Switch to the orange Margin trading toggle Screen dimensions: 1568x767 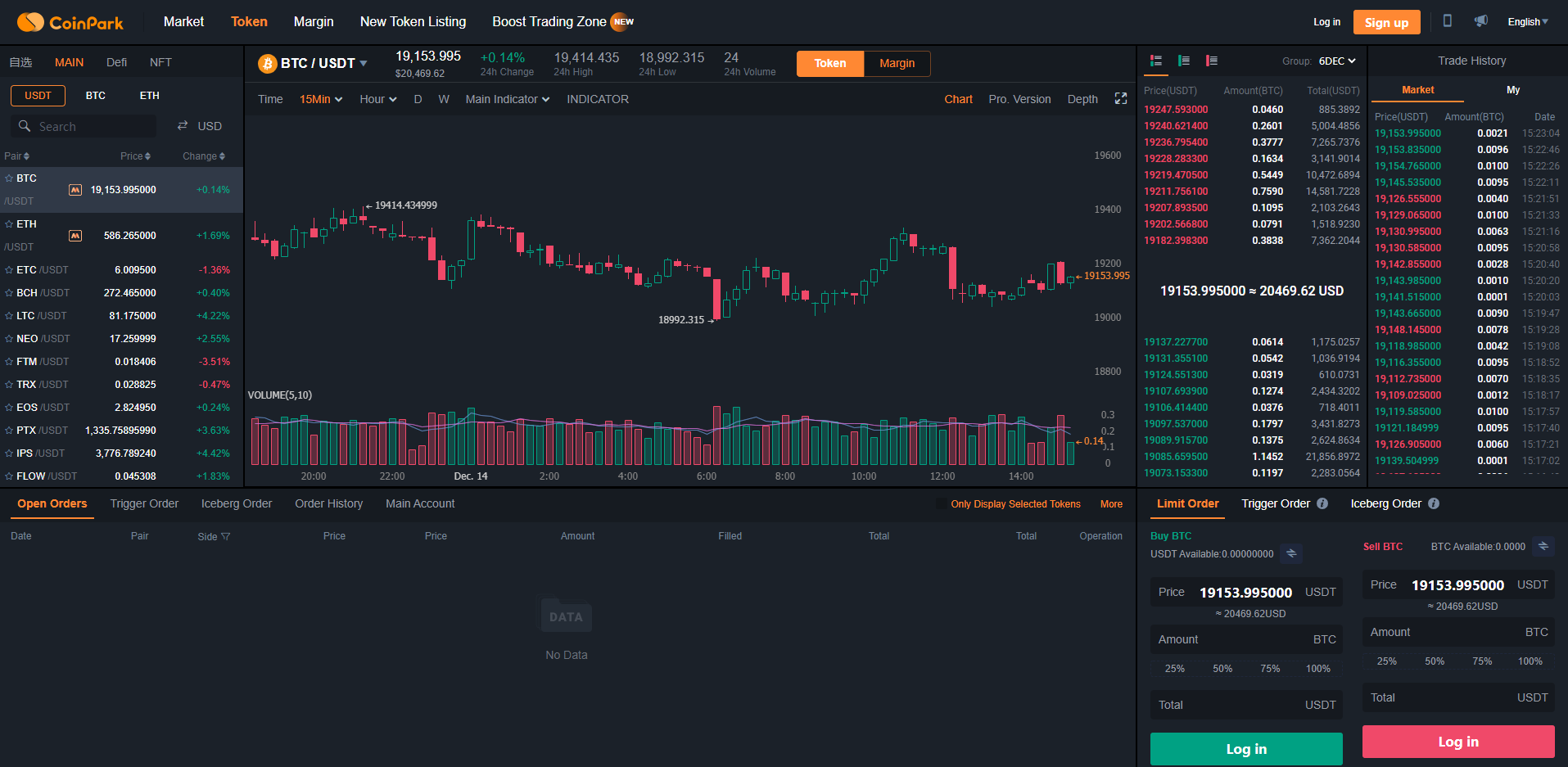coord(897,63)
